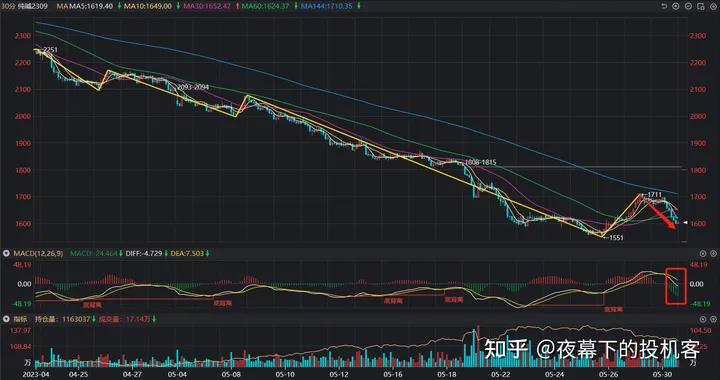Click the DEA:7.503 value

click(x=188, y=253)
